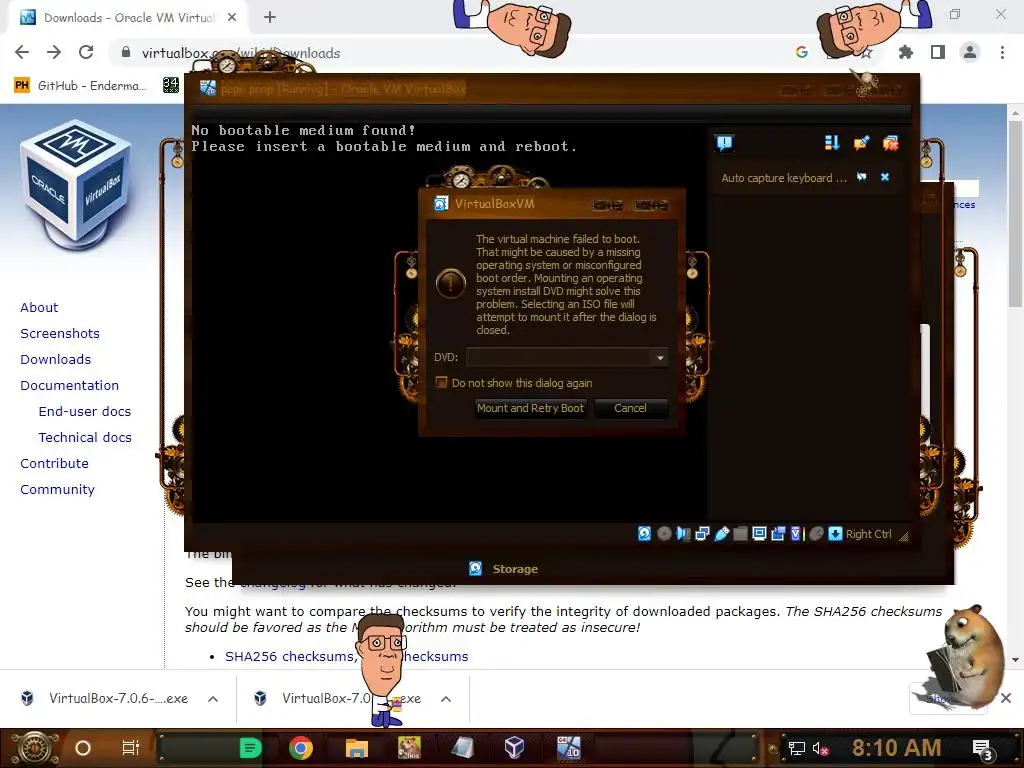Expand options for second VirtualBox-7.0 download item

point(446,699)
